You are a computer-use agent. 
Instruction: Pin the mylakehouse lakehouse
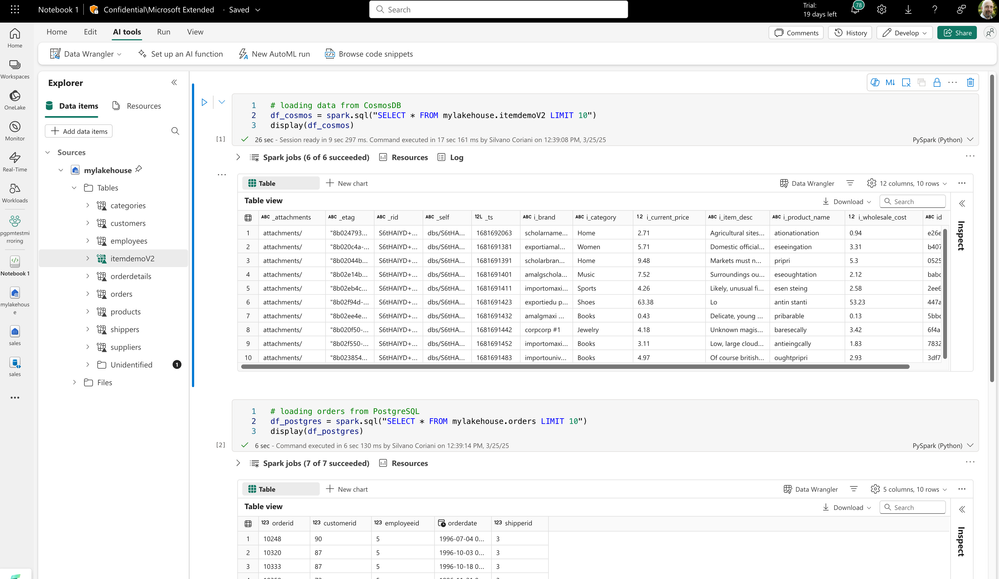tap(139, 169)
